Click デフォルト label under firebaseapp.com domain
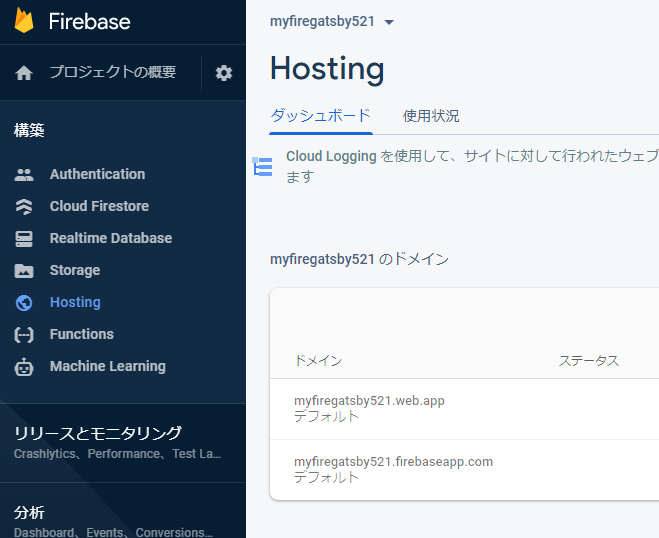Viewport: 659px width, 538px height. tap(326, 477)
